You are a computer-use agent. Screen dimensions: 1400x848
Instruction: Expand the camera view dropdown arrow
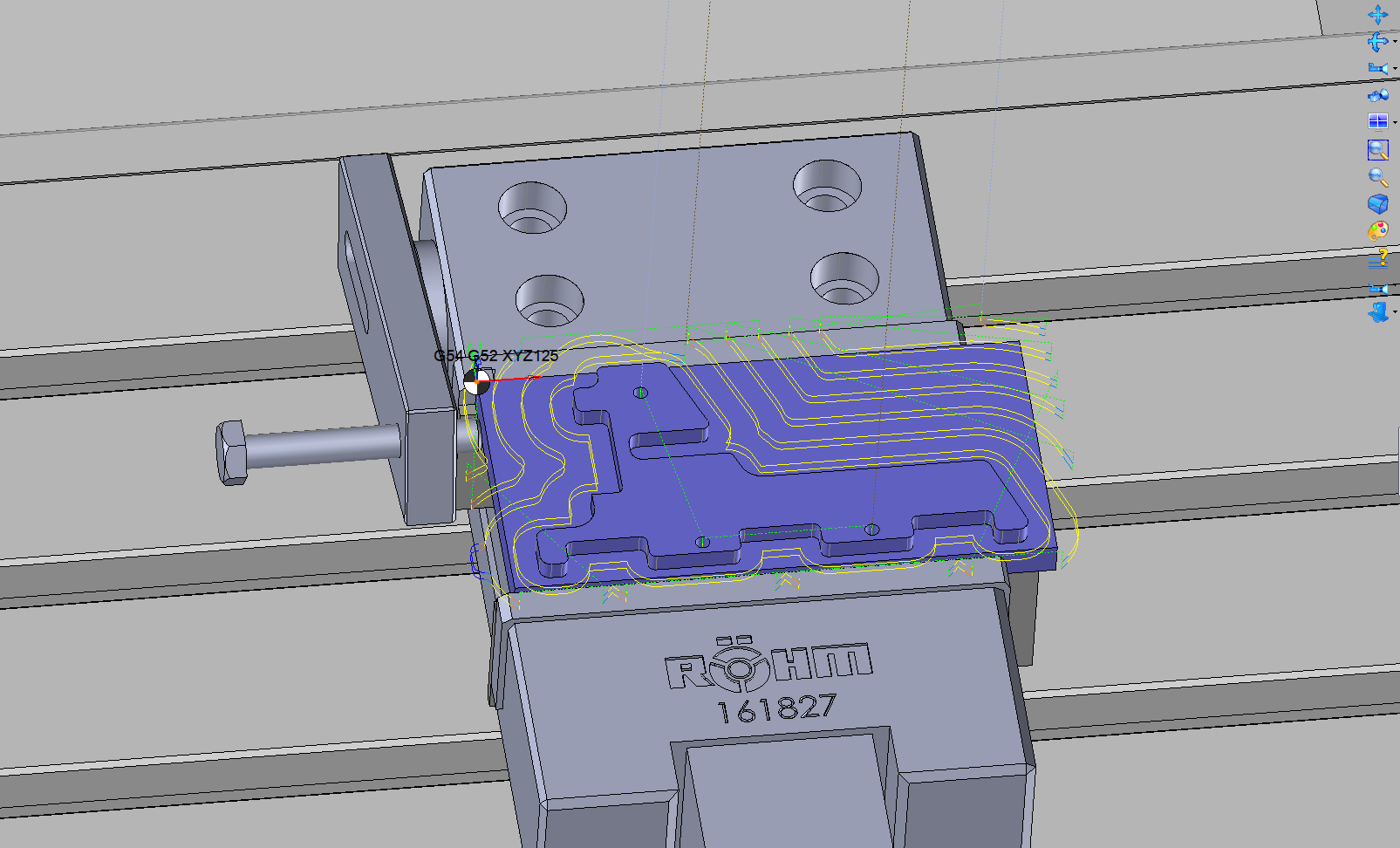pos(1395,69)
